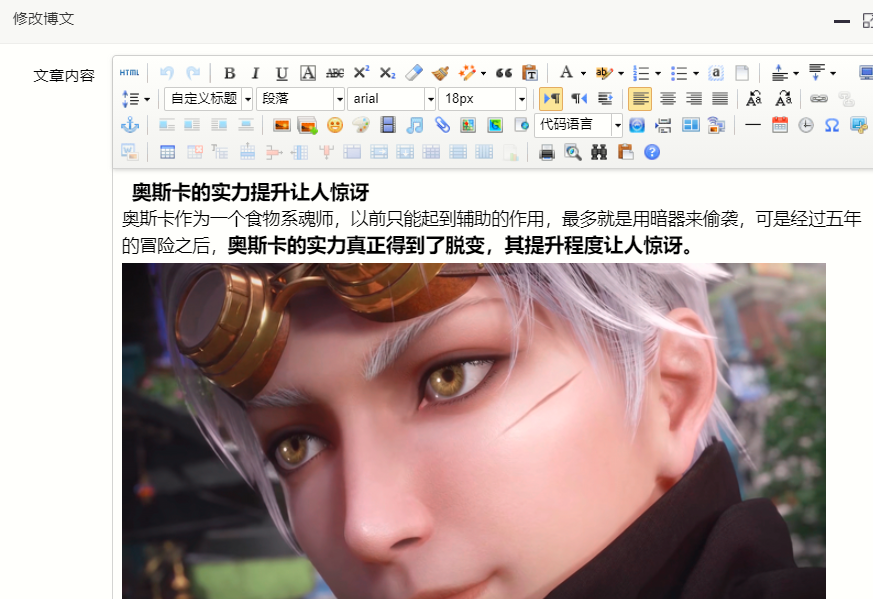Select the format painter brush
Viewport: 873px width, 599px height.
click(440, 73)
